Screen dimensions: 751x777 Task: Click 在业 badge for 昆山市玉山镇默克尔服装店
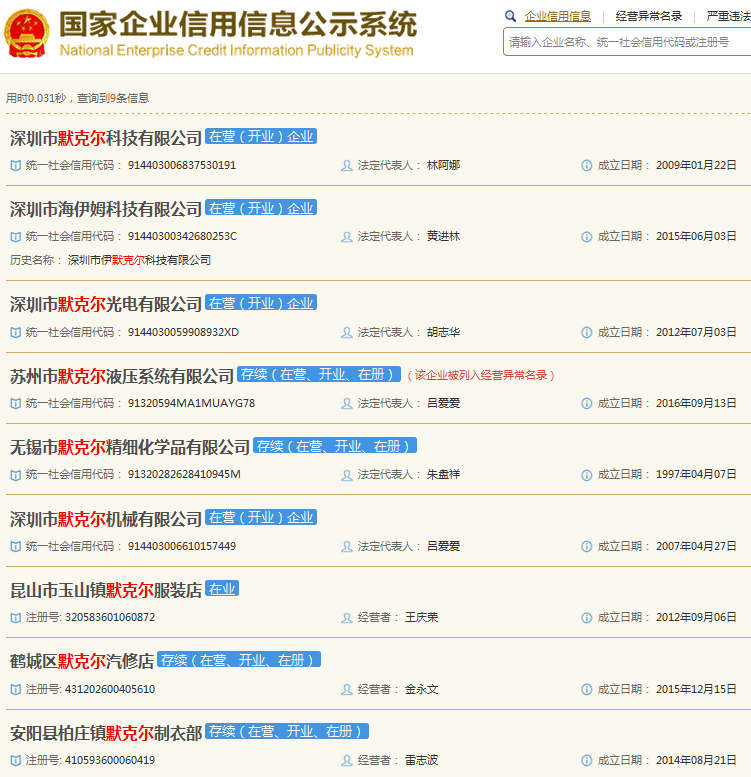(222, 589)
